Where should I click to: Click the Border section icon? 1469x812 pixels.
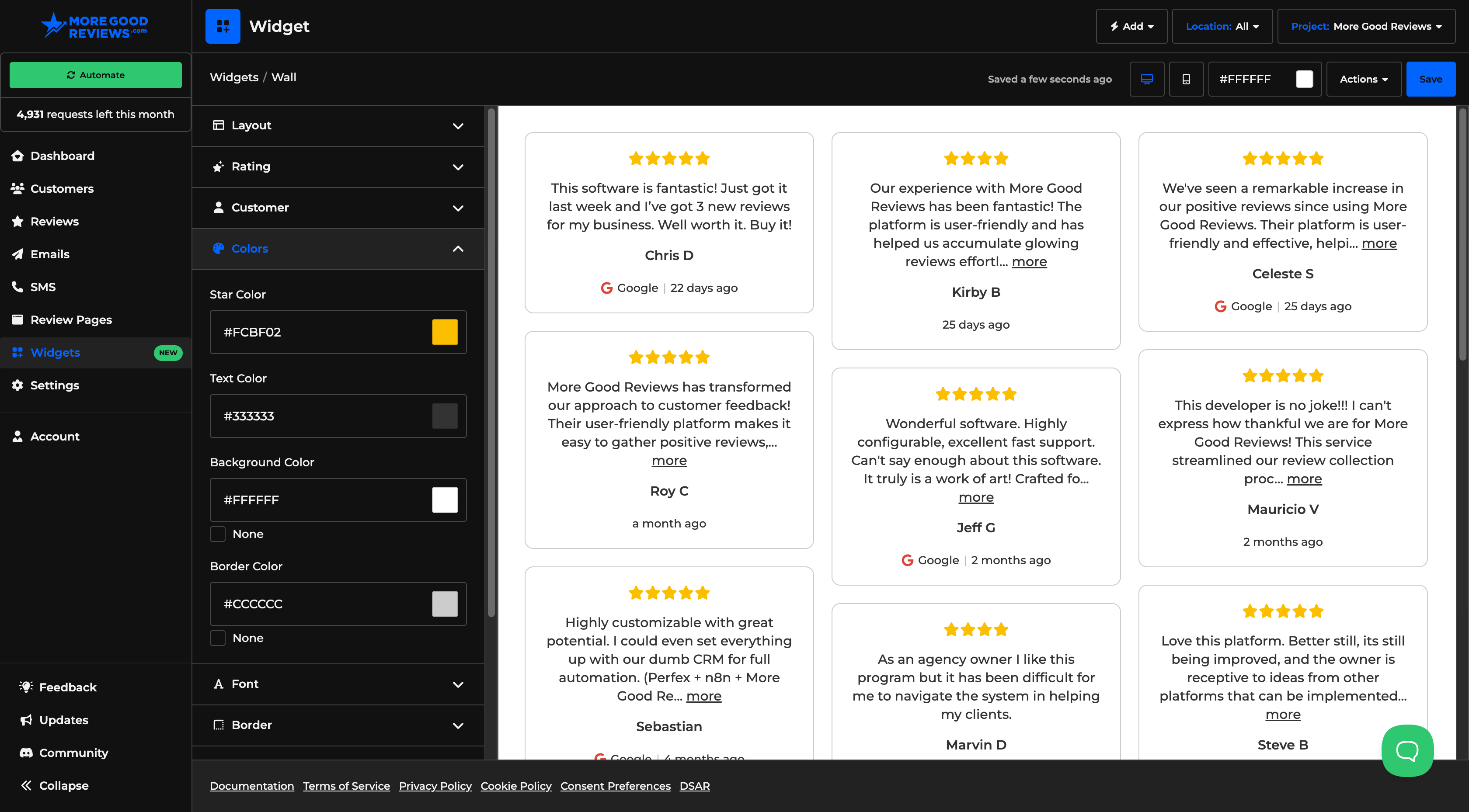point(219,725)
